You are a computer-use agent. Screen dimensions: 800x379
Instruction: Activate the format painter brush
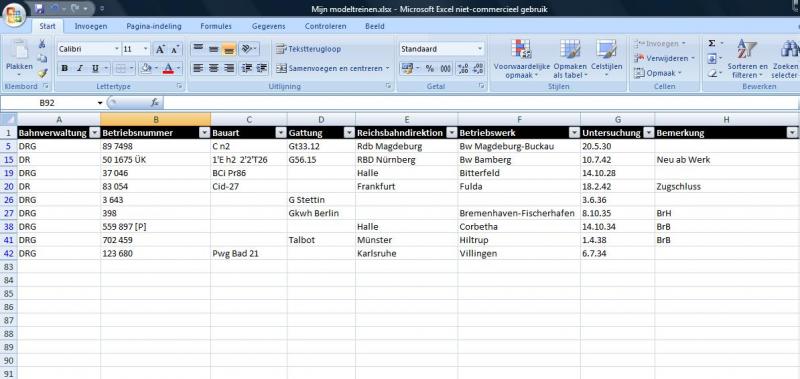click(x=43, y=73)
